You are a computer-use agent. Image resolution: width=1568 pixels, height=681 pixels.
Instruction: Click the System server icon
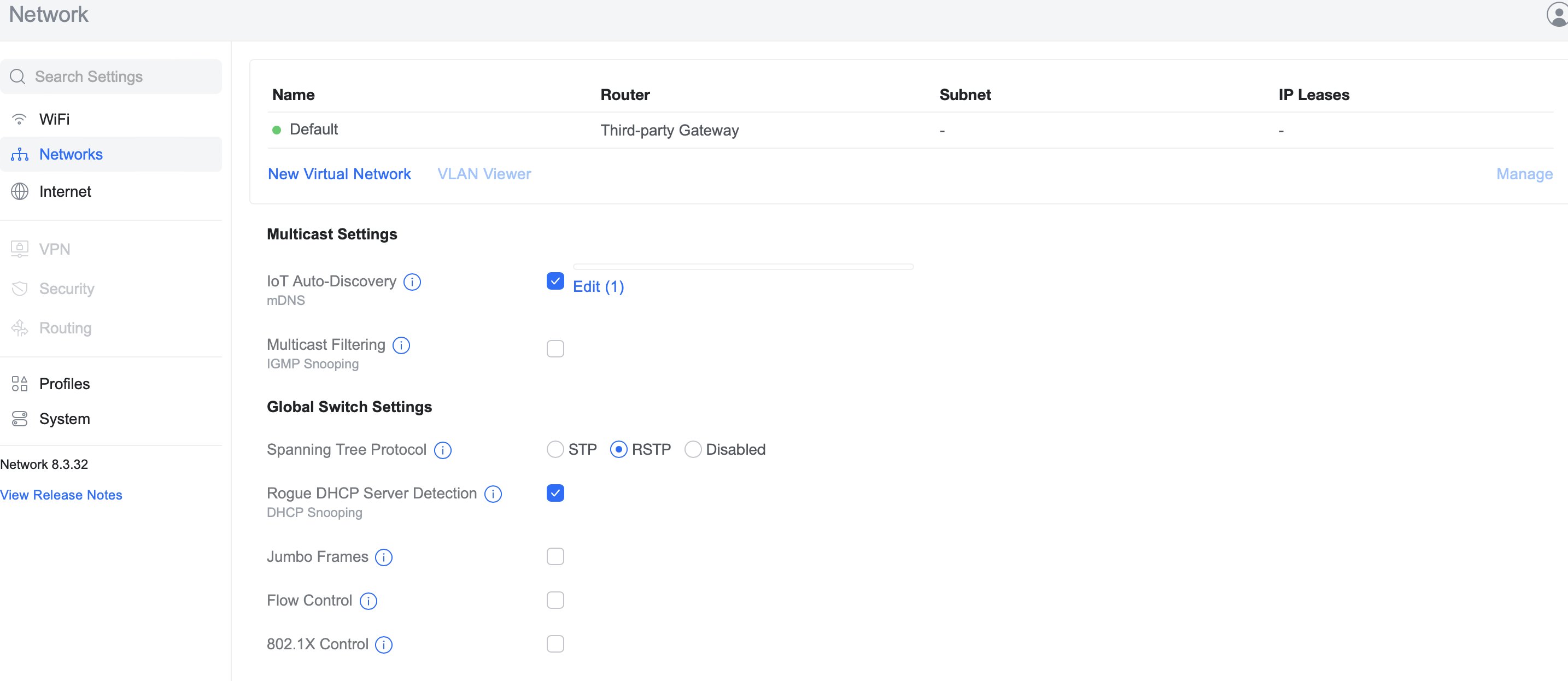point(20,419)
